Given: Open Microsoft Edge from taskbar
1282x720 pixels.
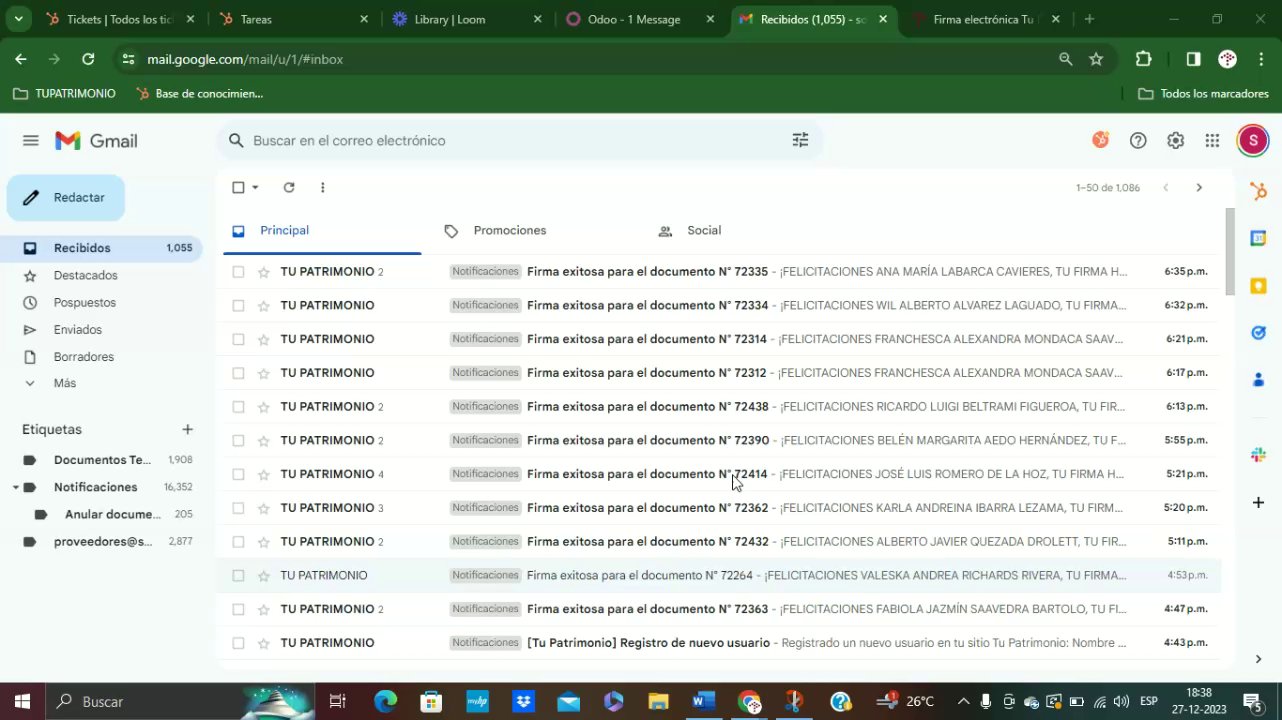Looking at the screenshot, I should pos(385,702).
